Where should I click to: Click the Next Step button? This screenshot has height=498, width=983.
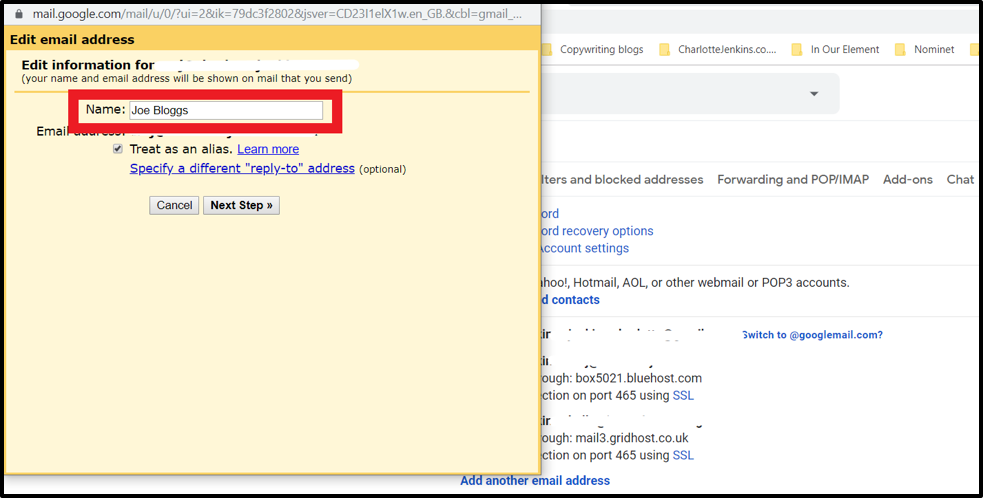coord(241,205)
